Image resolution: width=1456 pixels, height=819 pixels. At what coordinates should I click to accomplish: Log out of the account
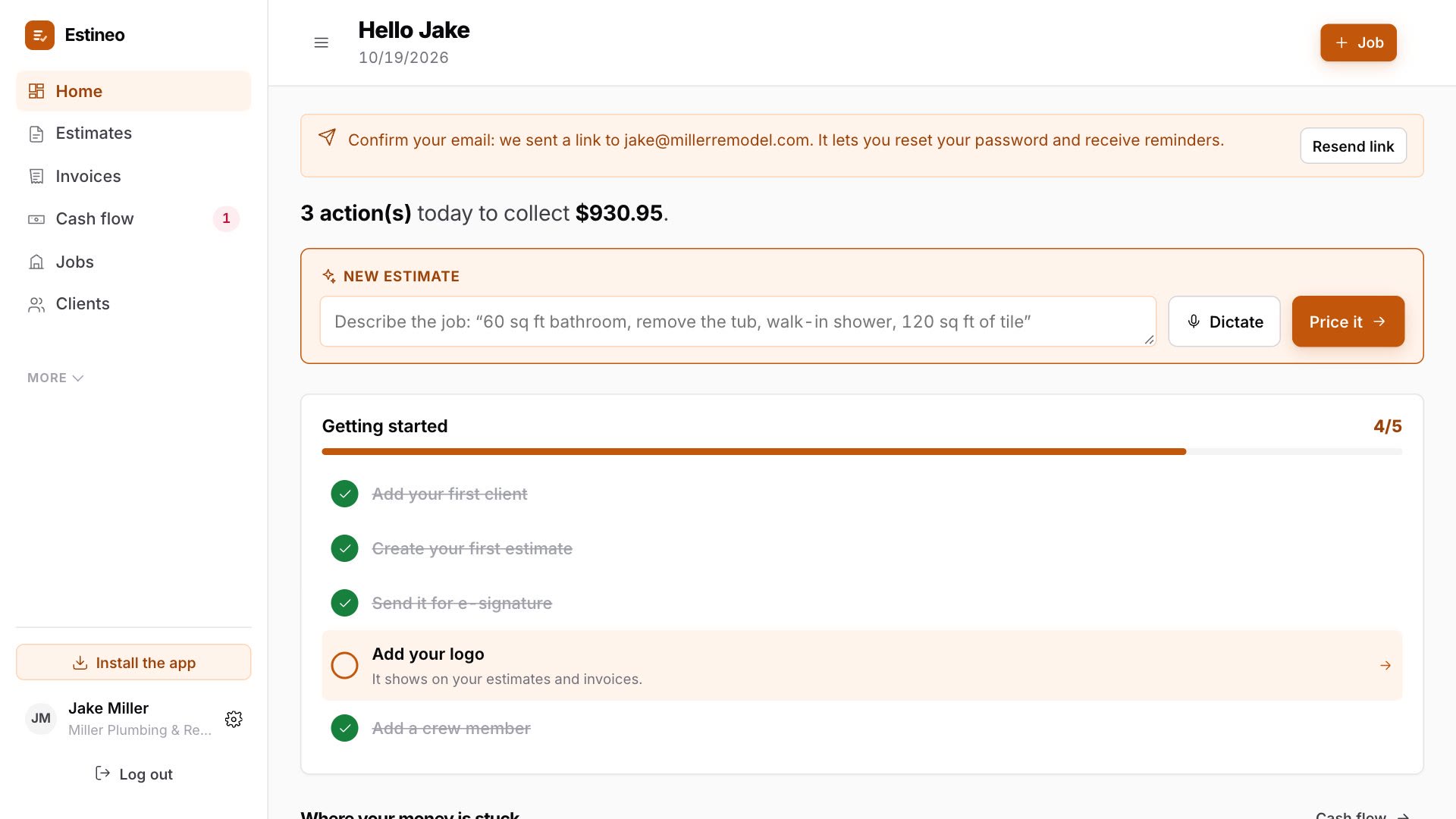coord(133,773)
